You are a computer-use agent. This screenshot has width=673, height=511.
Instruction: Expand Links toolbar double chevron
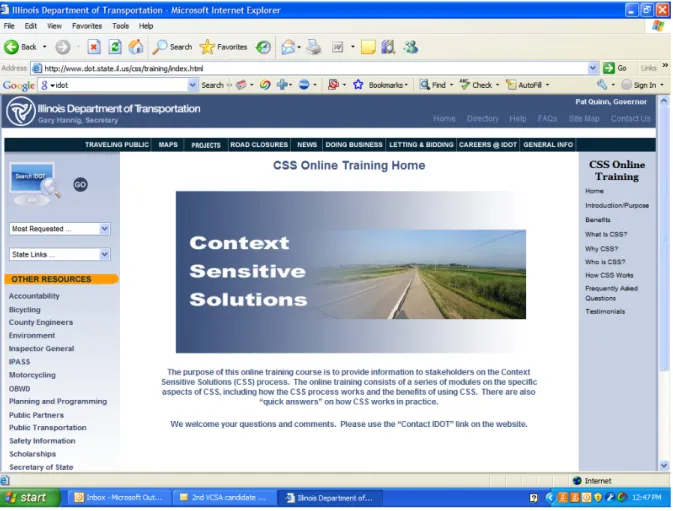point(665,66)
